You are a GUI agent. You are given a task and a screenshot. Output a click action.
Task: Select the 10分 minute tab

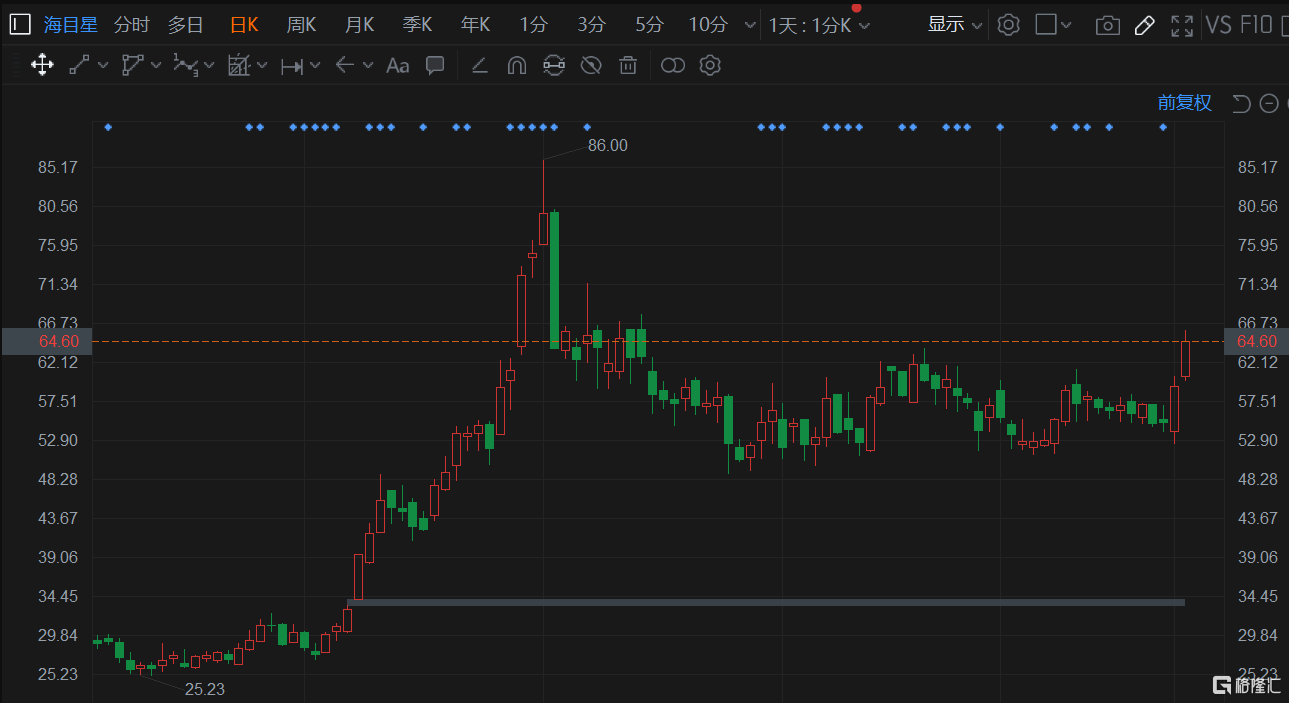[708, 25]
